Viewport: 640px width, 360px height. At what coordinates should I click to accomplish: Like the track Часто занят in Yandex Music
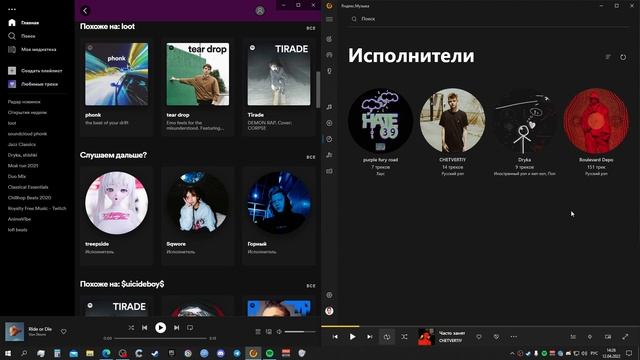pos(479,337)
